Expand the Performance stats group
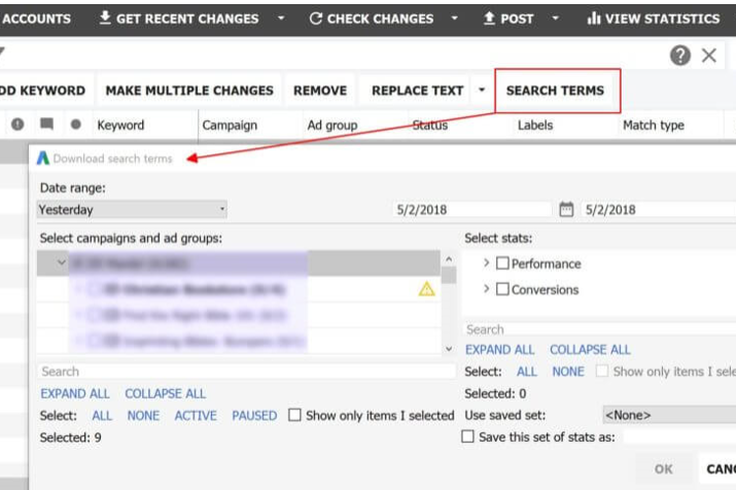Viewport: 736px width, 490px height. (x=486, y=263)
